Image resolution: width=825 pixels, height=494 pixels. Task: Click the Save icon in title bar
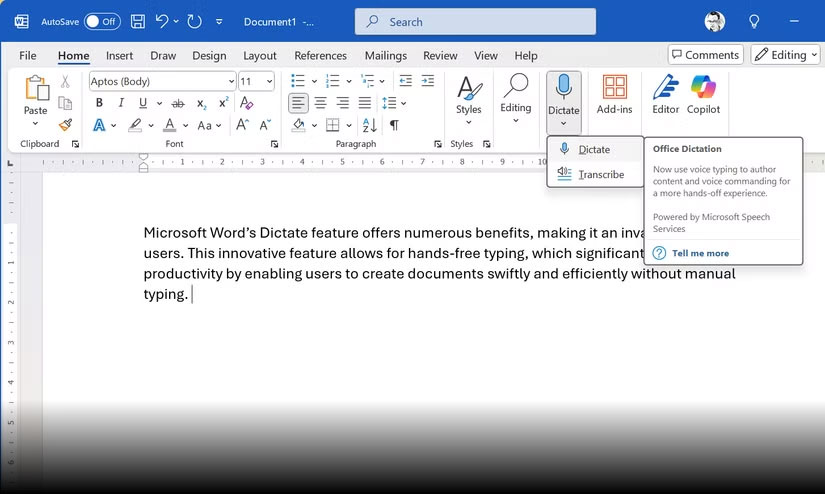137,21
